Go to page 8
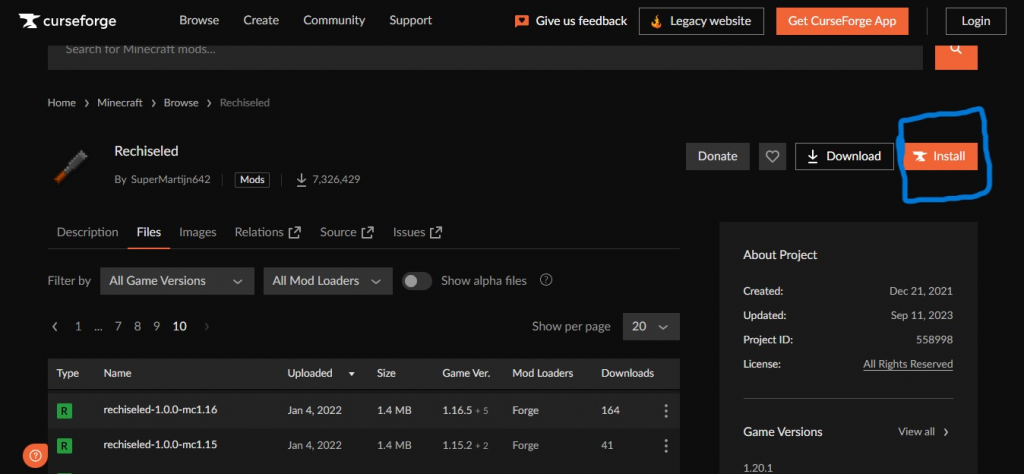Screen dimensions: 1024x474 pyautogui.click(x=137, y=326)
